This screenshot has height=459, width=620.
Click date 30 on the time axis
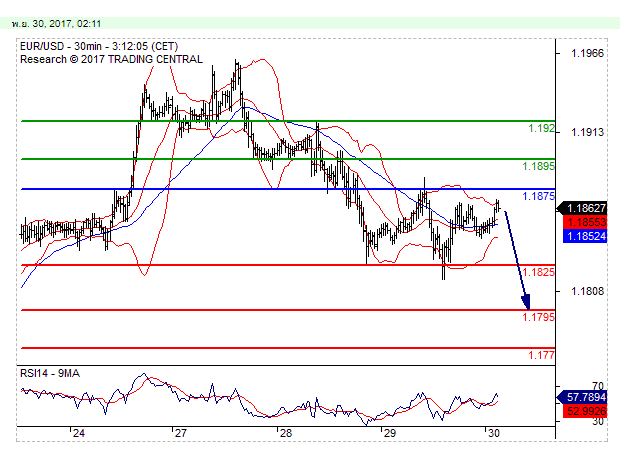493,433
